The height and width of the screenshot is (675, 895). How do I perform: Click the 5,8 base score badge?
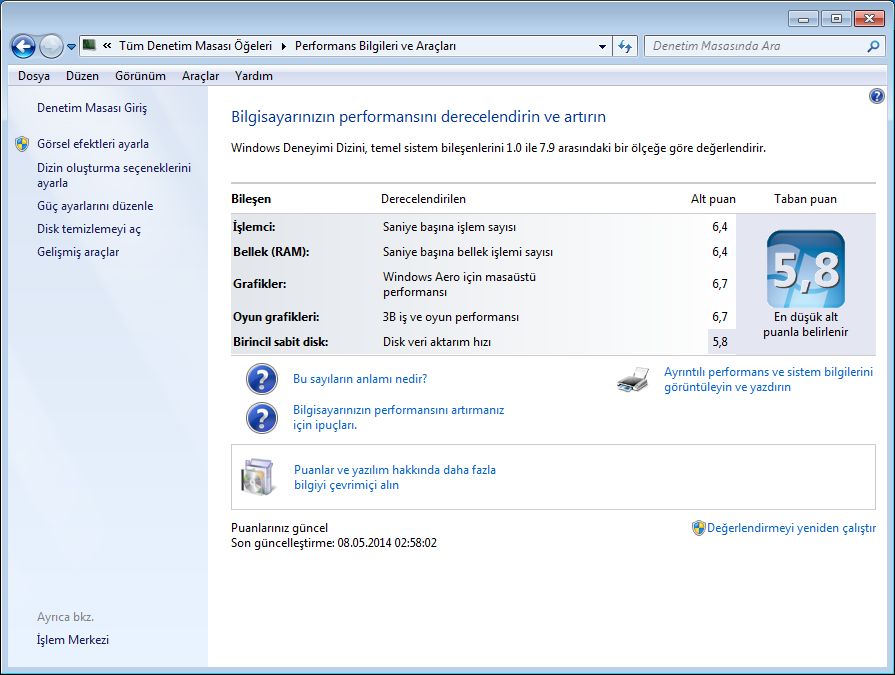pyautogui.click(x=805, y=269)
